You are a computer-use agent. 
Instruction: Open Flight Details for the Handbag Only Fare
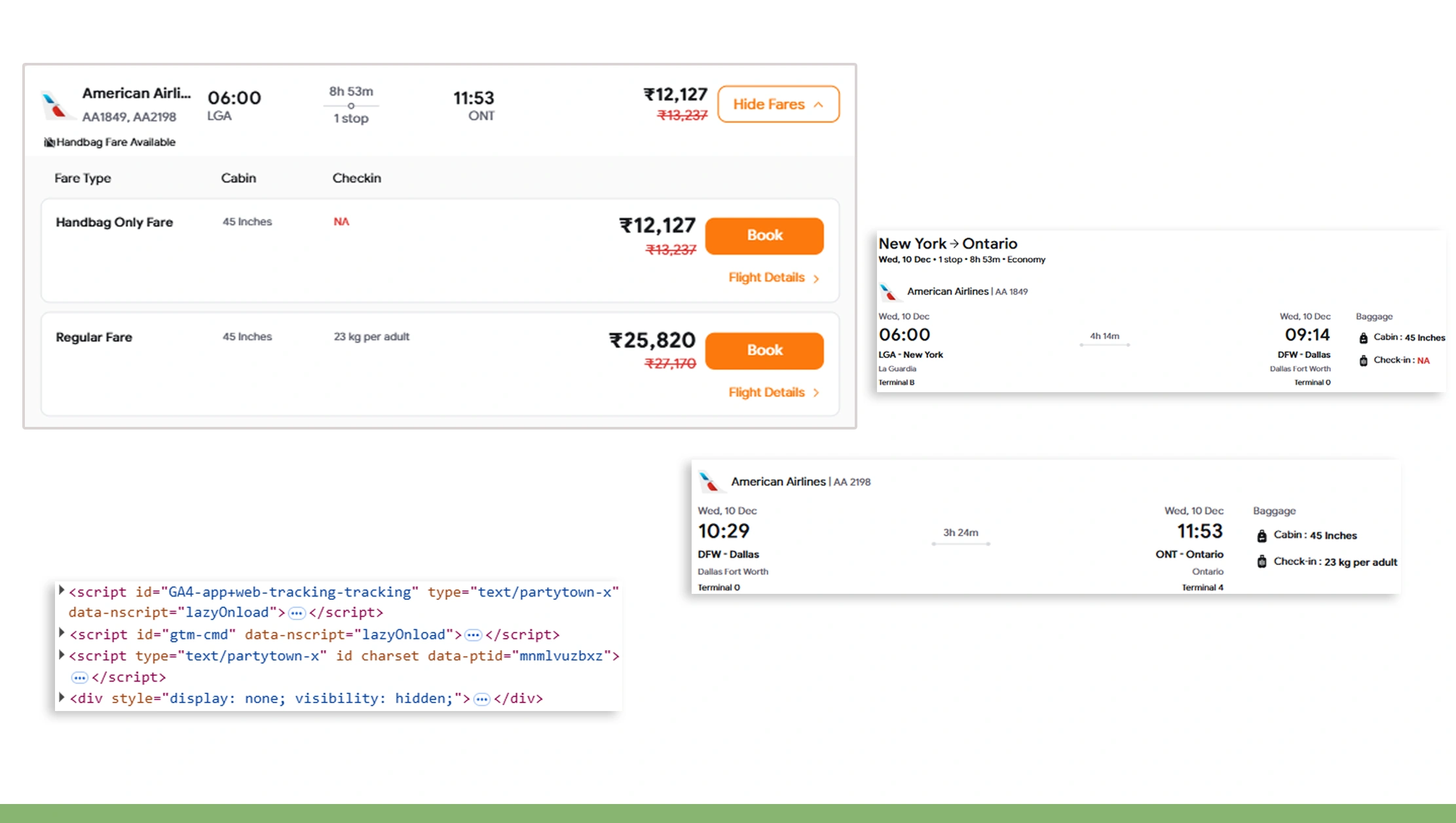pyautogui.click(x=766, y=278)
